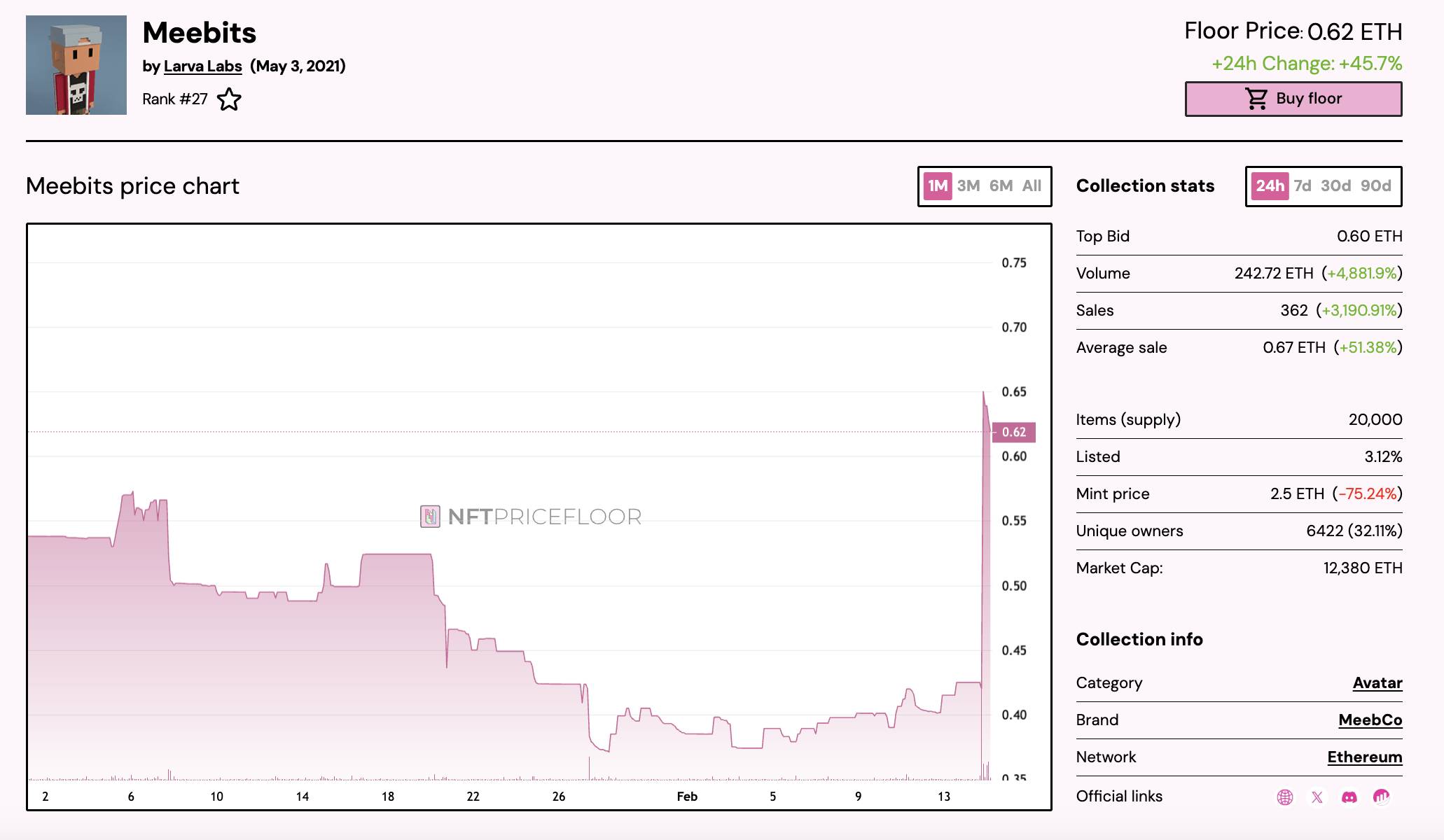
Task: Open the MeebCo brand link
Action: coord(1370,720)
